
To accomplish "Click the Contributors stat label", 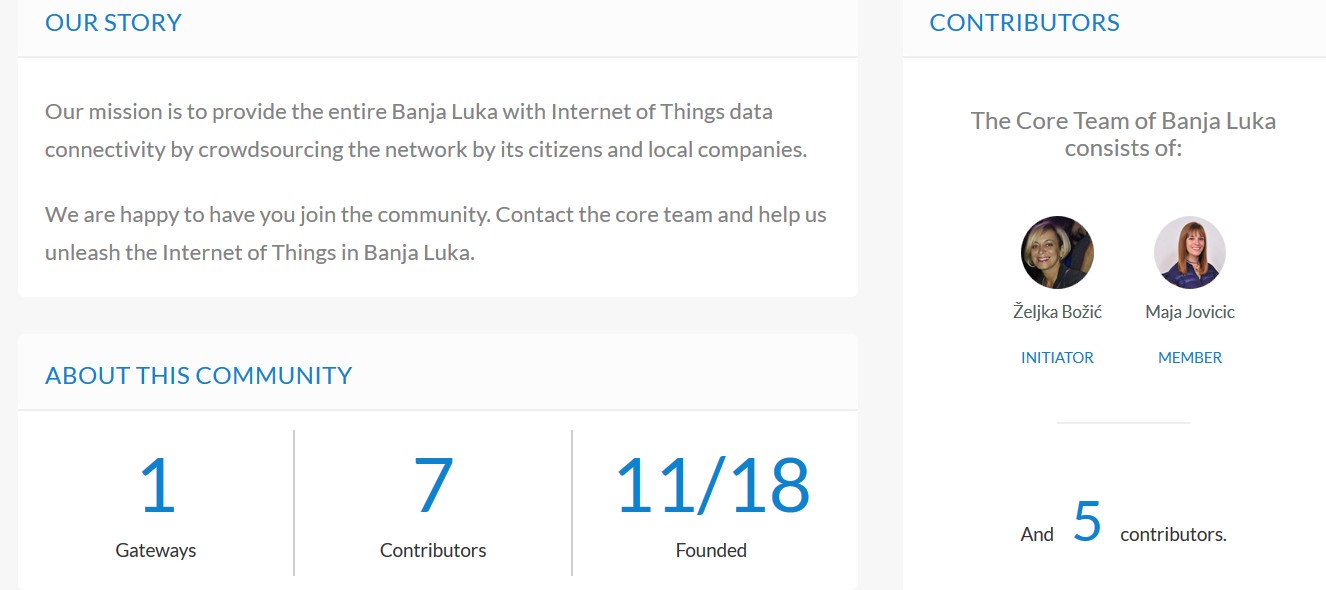I will 433,550.
